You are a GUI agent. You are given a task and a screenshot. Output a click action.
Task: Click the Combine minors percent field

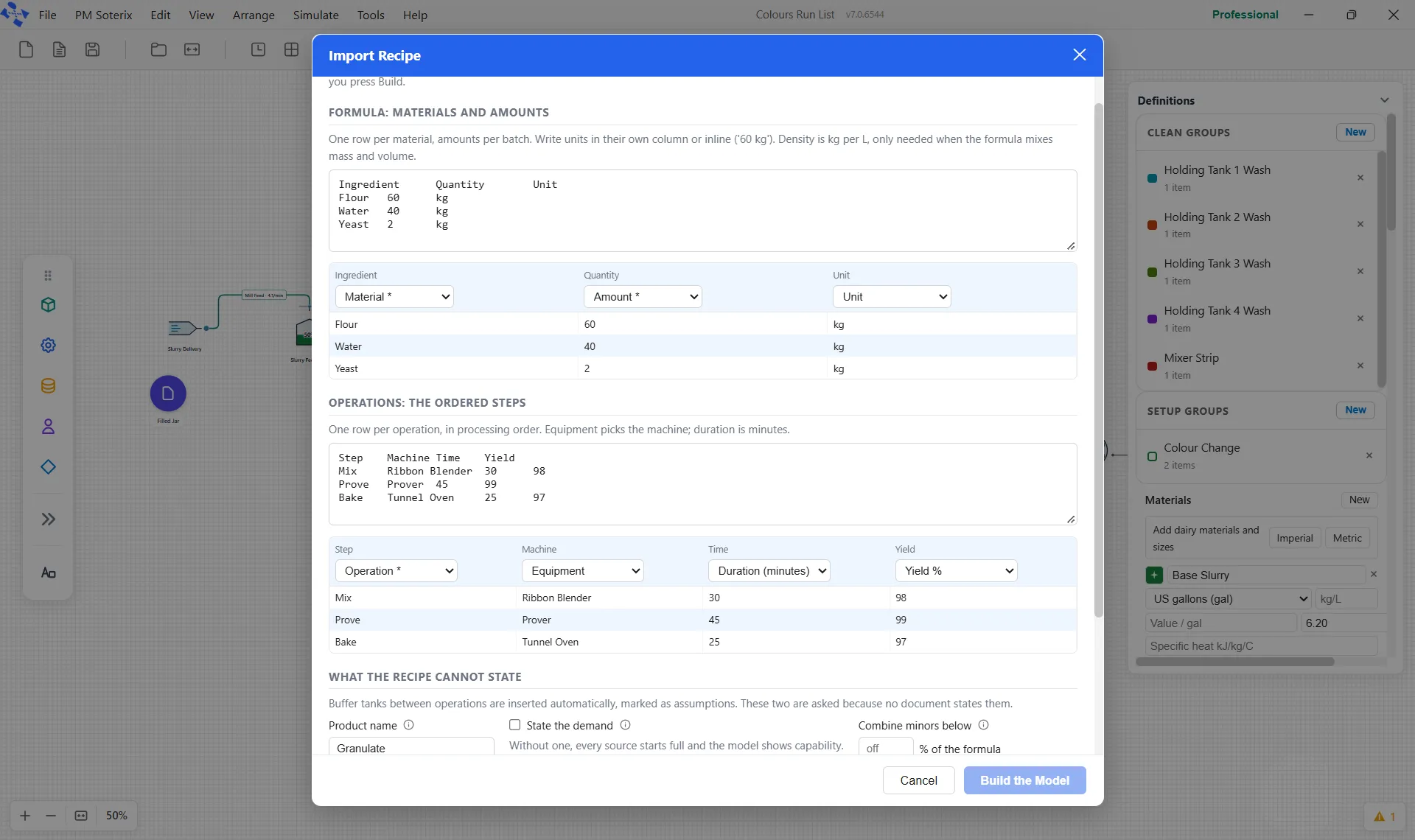click(x=886, y=747)
